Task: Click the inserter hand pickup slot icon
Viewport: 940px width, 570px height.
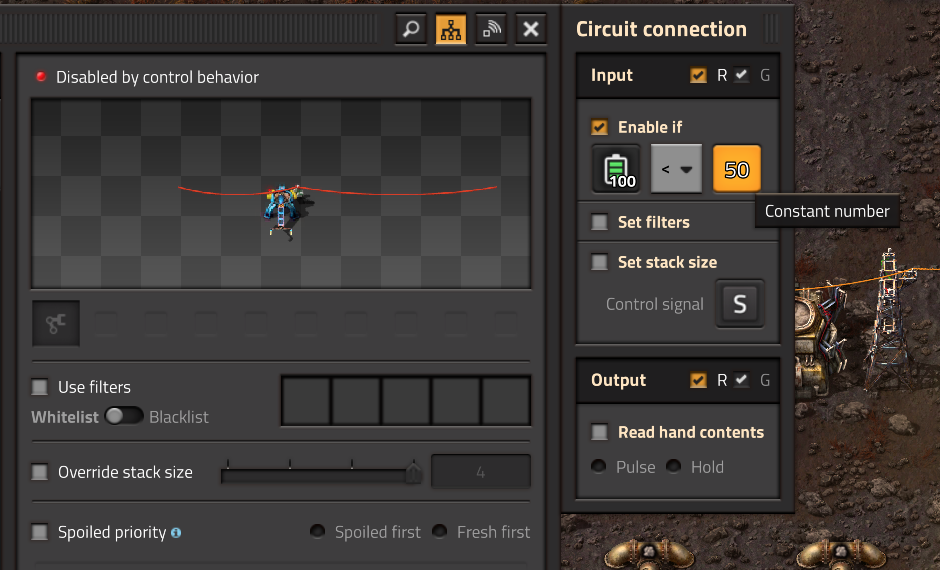Action: pos(56,324)
